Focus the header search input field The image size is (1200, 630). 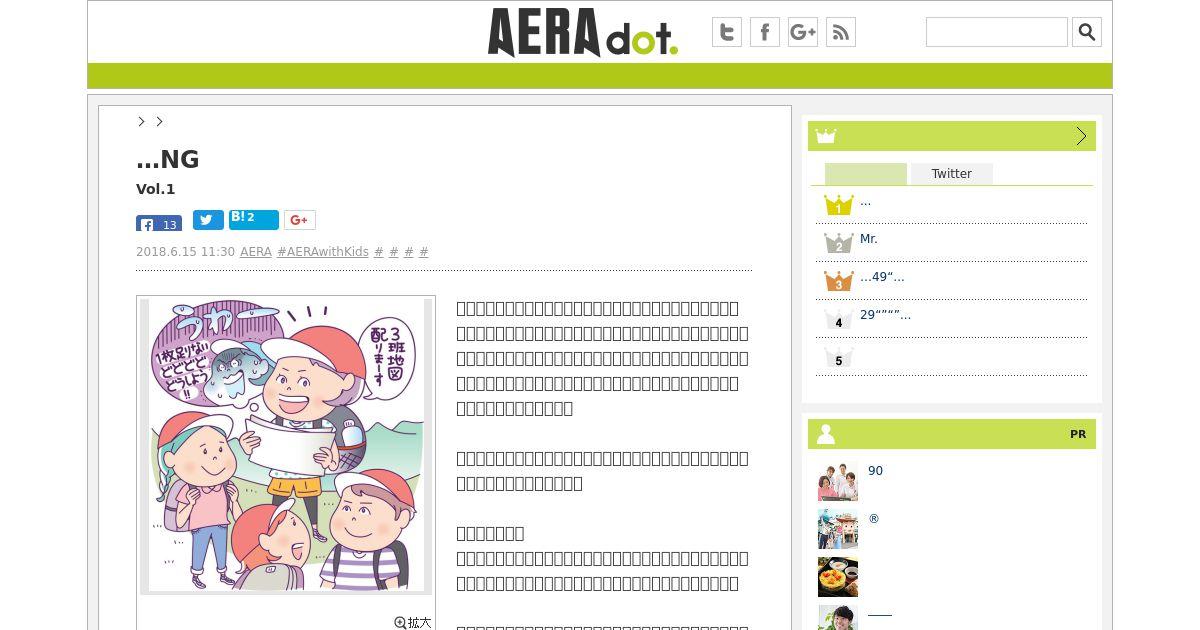[997, 32]
